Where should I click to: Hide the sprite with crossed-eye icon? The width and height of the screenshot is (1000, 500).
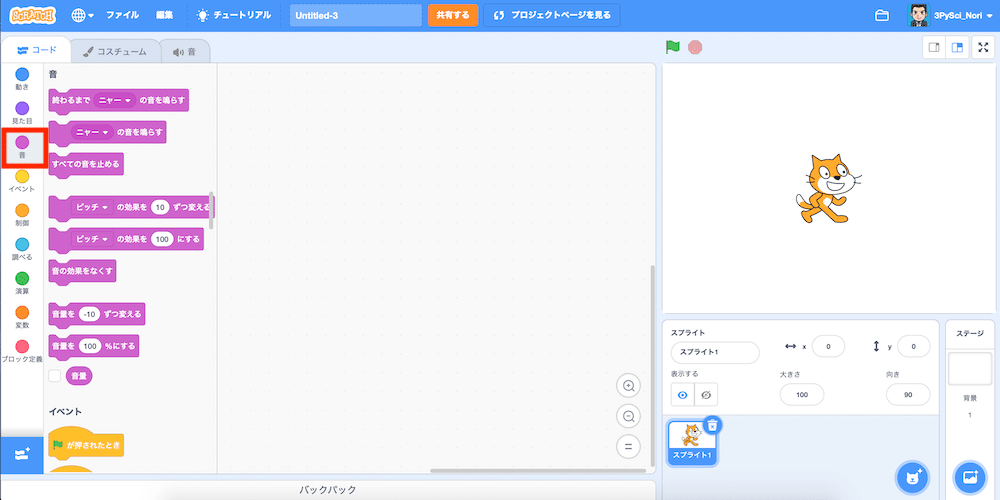pyautogui.click(x=706, y=395)
